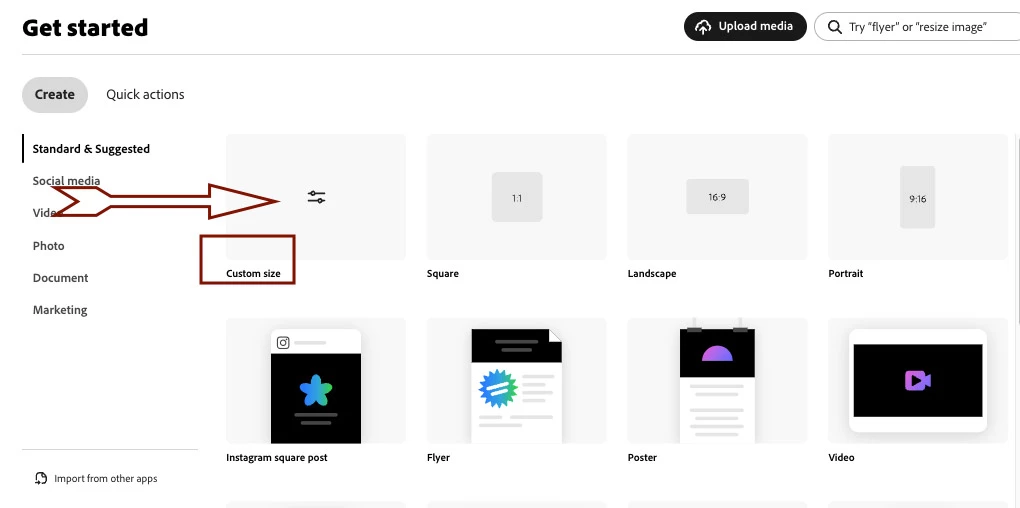
Task: Choose the 1:1 Square thumbnail
Action: tap(517, 197)
